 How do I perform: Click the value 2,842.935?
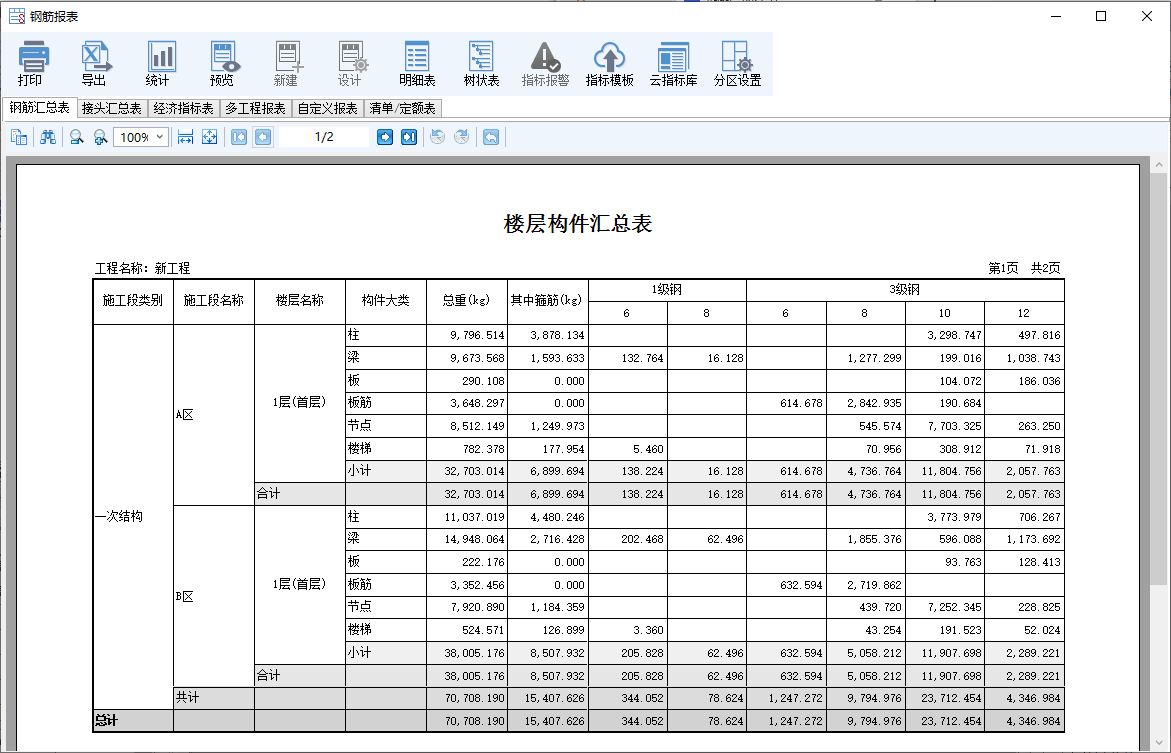[x=875, y=403]
